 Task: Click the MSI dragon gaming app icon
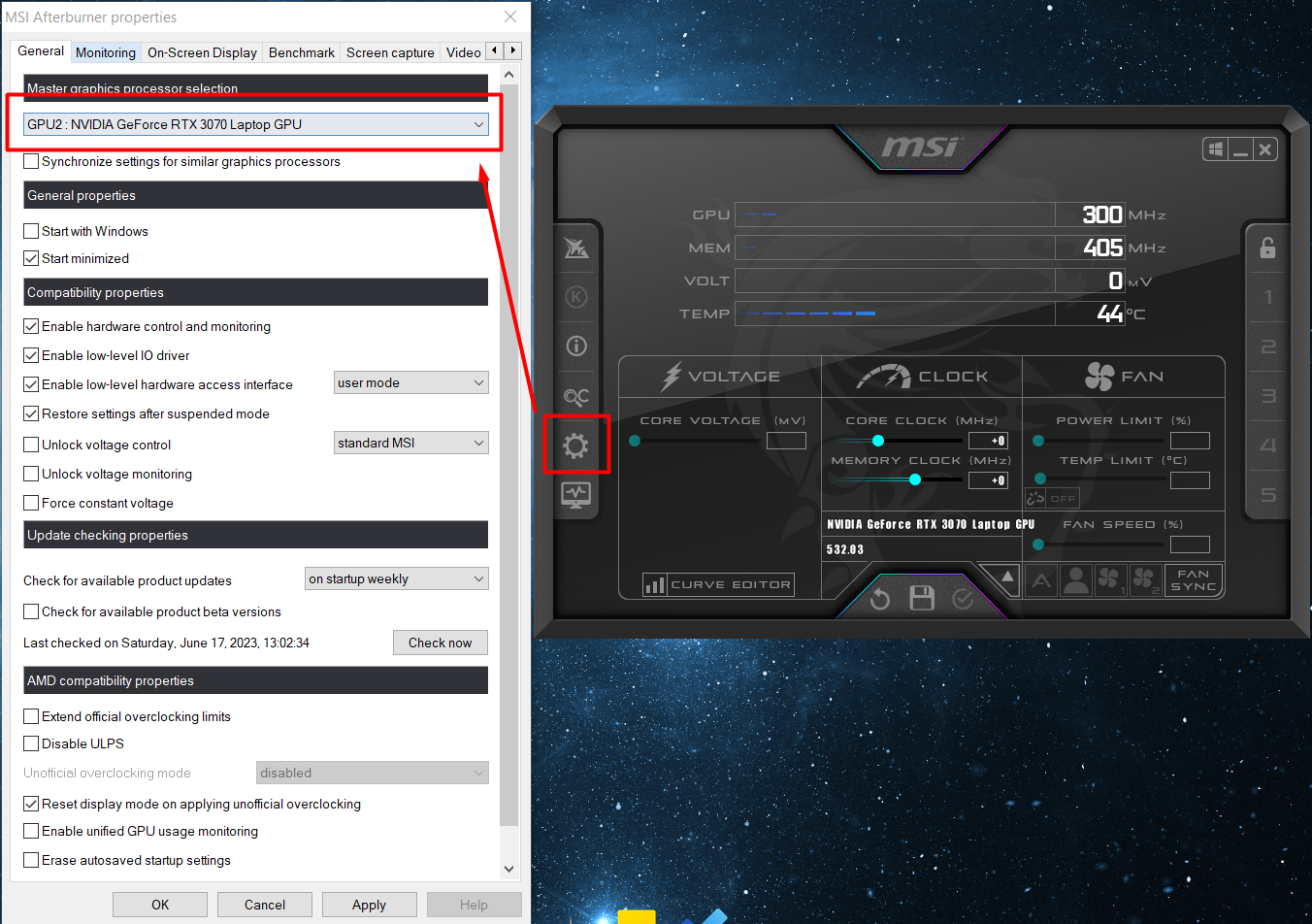[576, 247]
